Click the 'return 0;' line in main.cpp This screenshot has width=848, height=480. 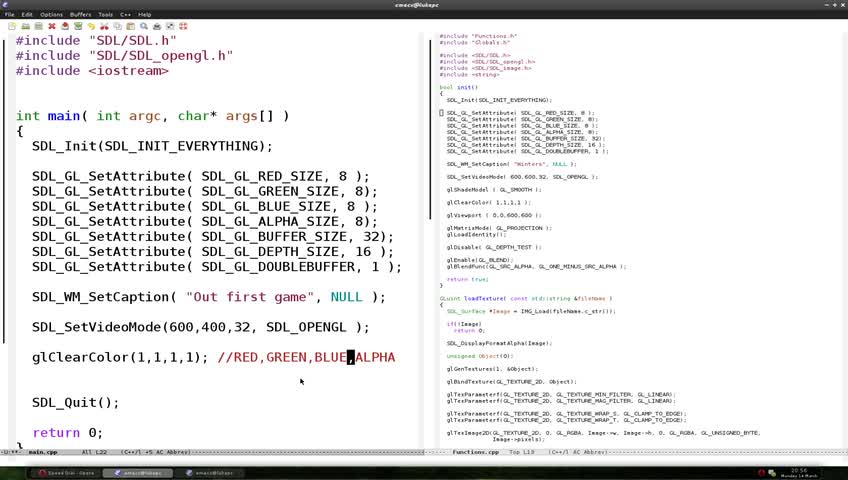click(68, 433)
